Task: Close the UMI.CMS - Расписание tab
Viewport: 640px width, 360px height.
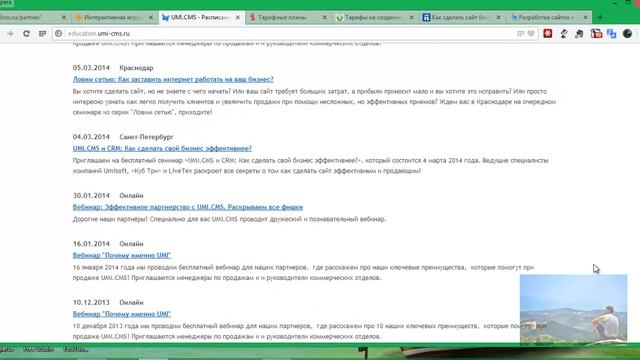Action: coord(238,18)
